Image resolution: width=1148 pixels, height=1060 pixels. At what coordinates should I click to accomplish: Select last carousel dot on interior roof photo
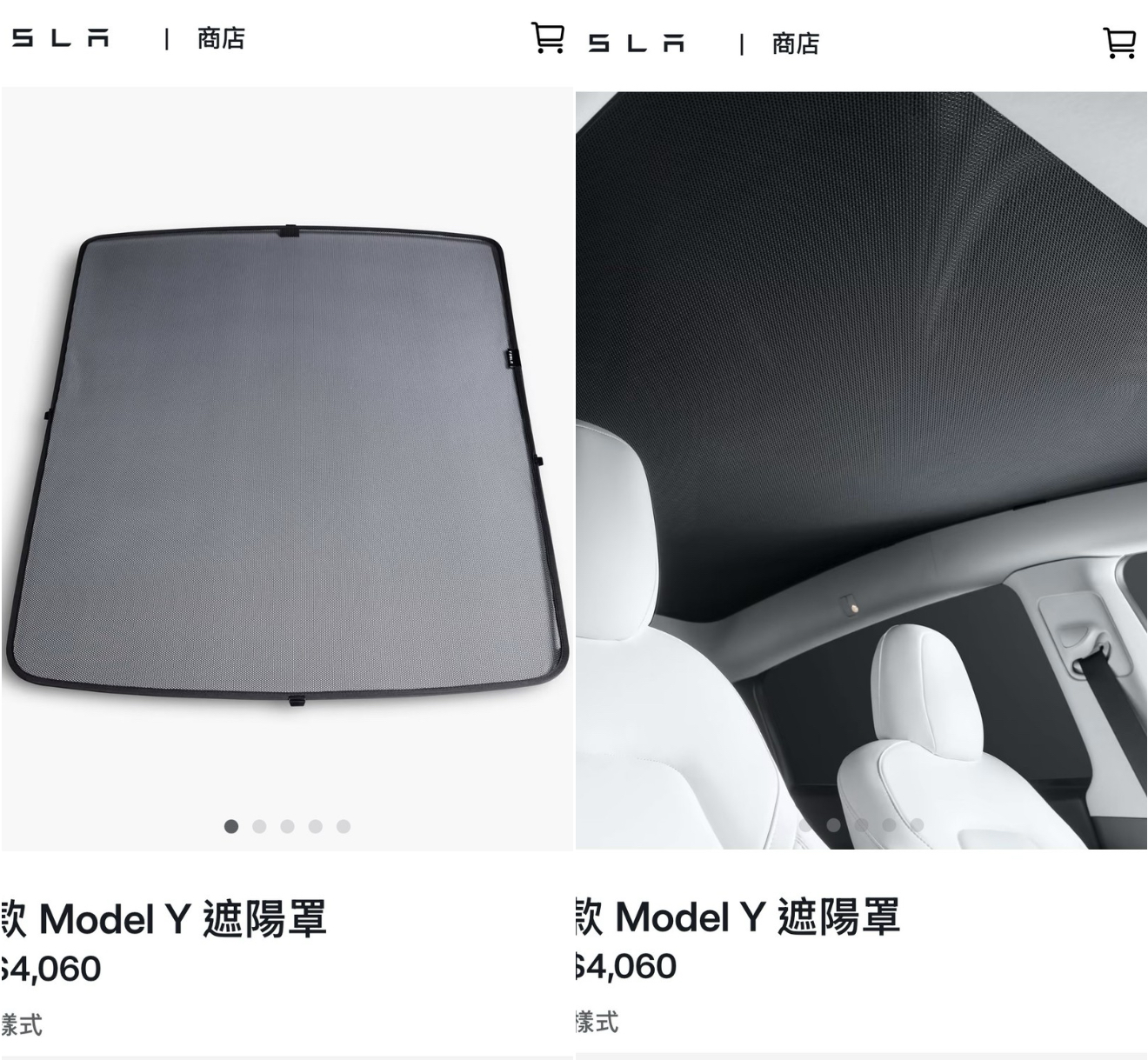tap(918, 824)
